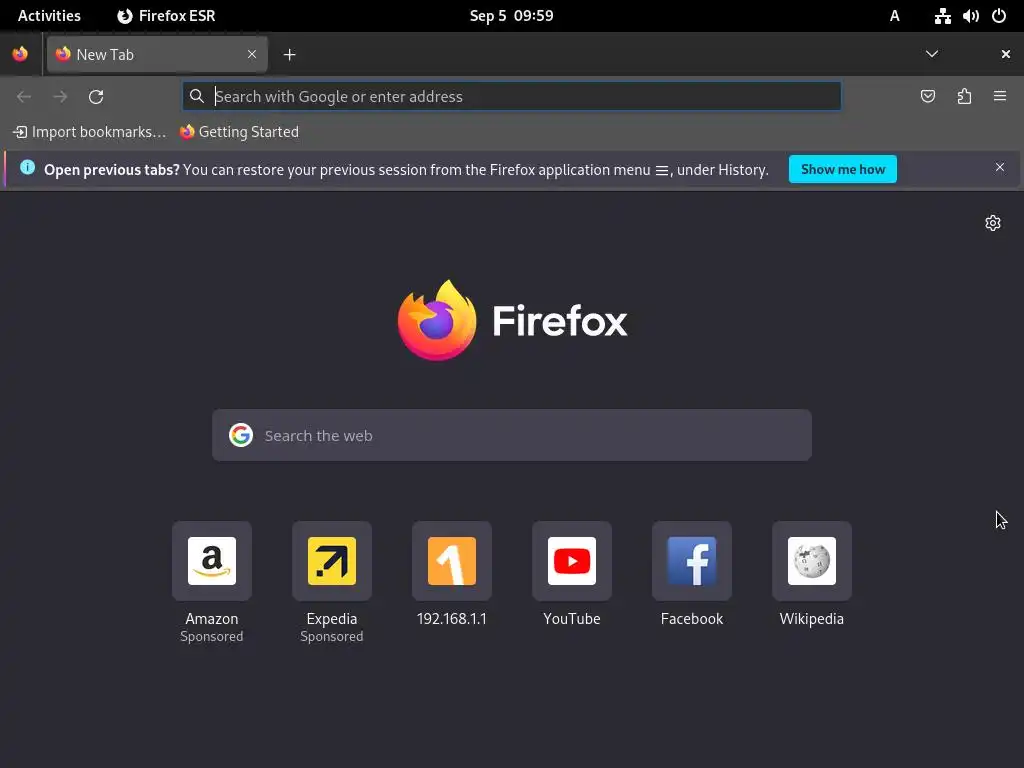Open Firefox View pinned tab icon
1024x768 pixels.
click(x=20, y=54)
